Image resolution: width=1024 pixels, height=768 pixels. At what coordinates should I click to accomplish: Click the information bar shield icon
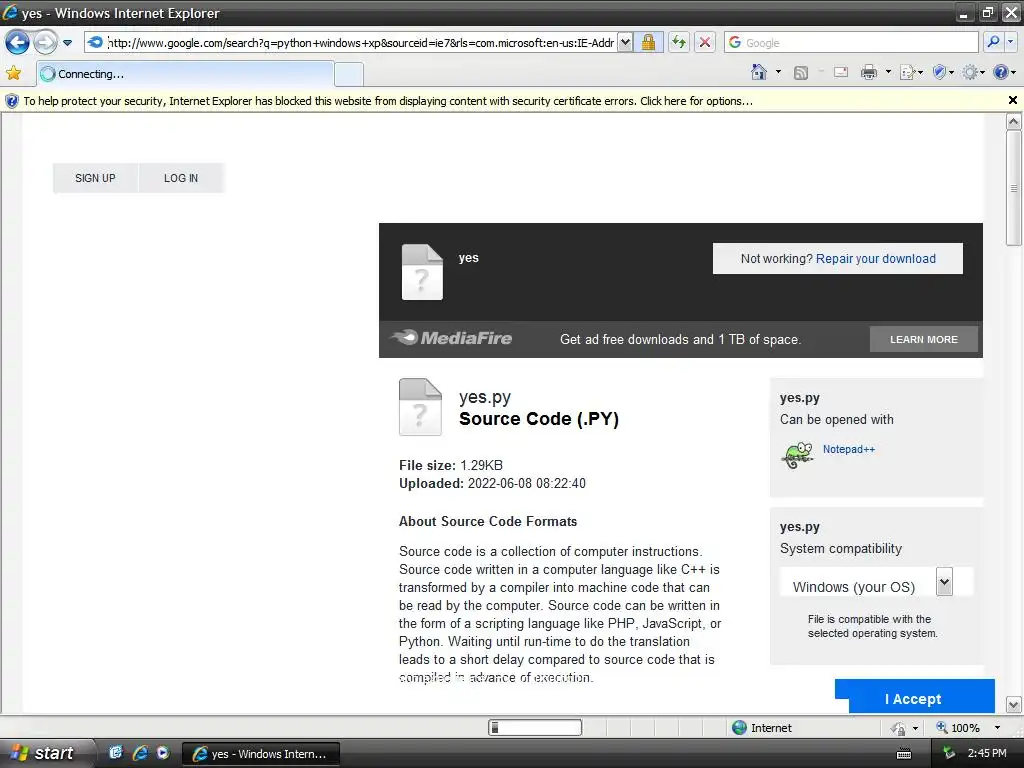(12, 101)
